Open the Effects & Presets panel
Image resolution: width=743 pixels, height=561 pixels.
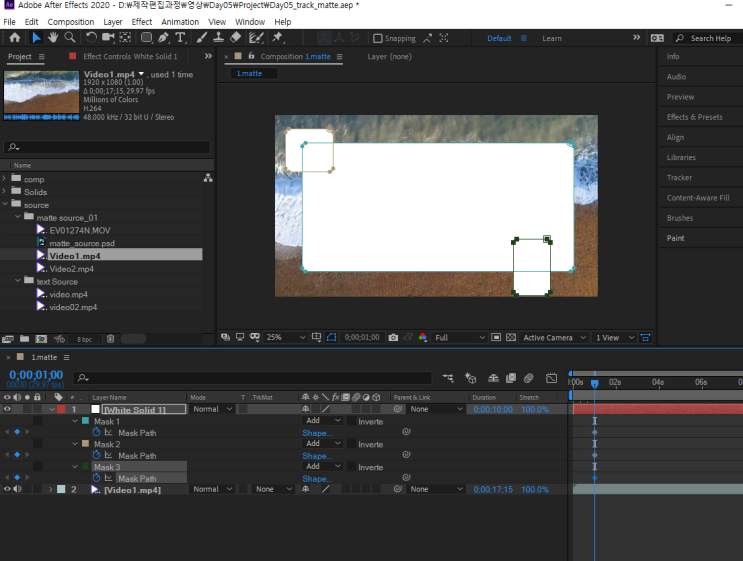pyautogui.click(x=694, y=117)
